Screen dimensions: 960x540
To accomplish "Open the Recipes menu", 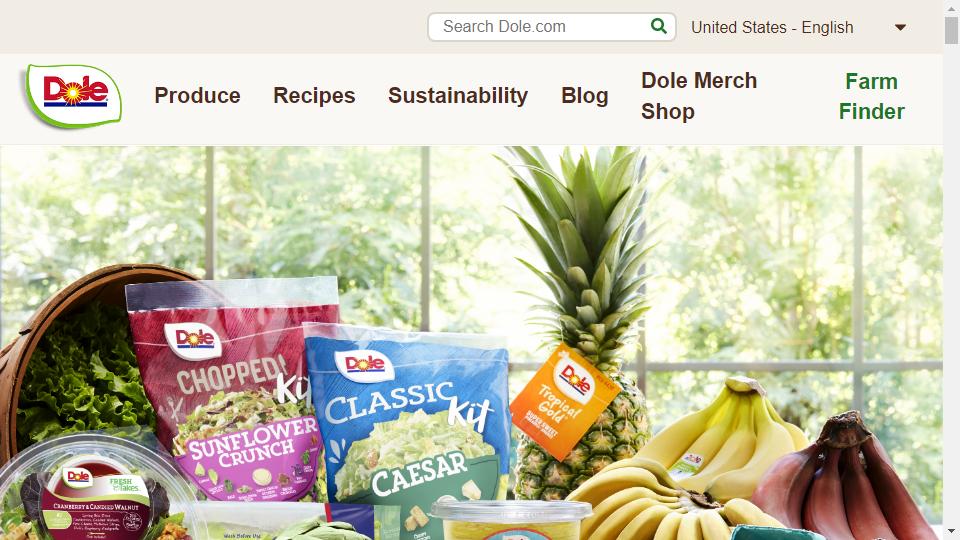I will 314,96.
